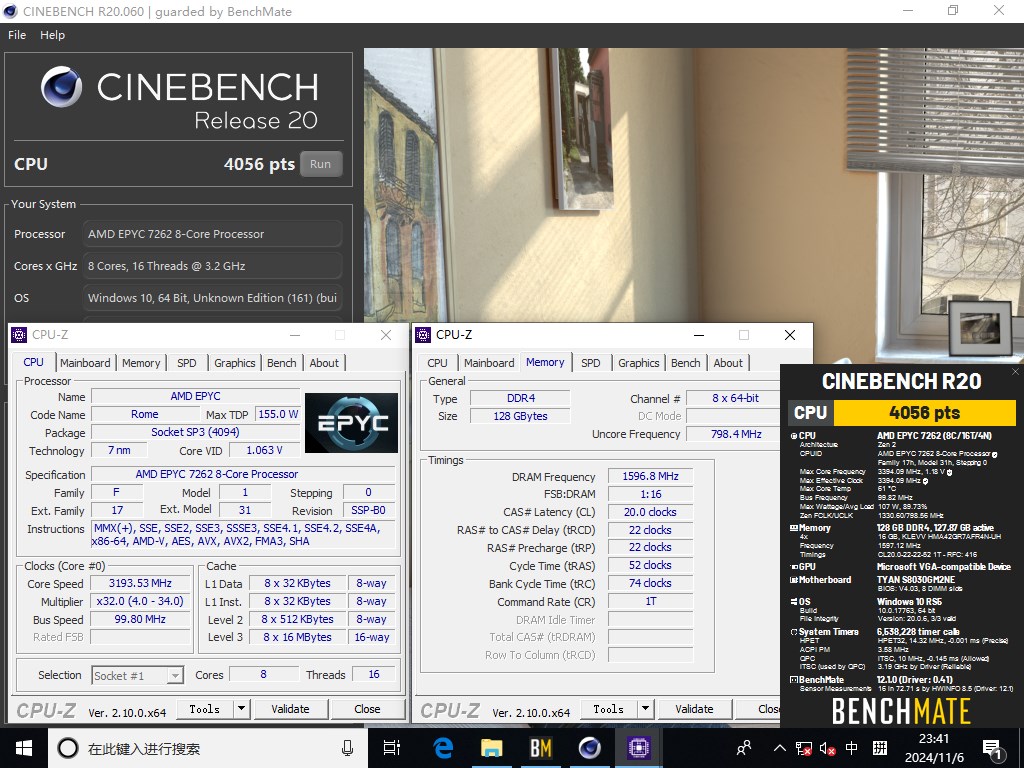The height and width of the screenshot is (768, 1024).
Task: Minimize the right CPU-Z window
Action: (699, 335)
